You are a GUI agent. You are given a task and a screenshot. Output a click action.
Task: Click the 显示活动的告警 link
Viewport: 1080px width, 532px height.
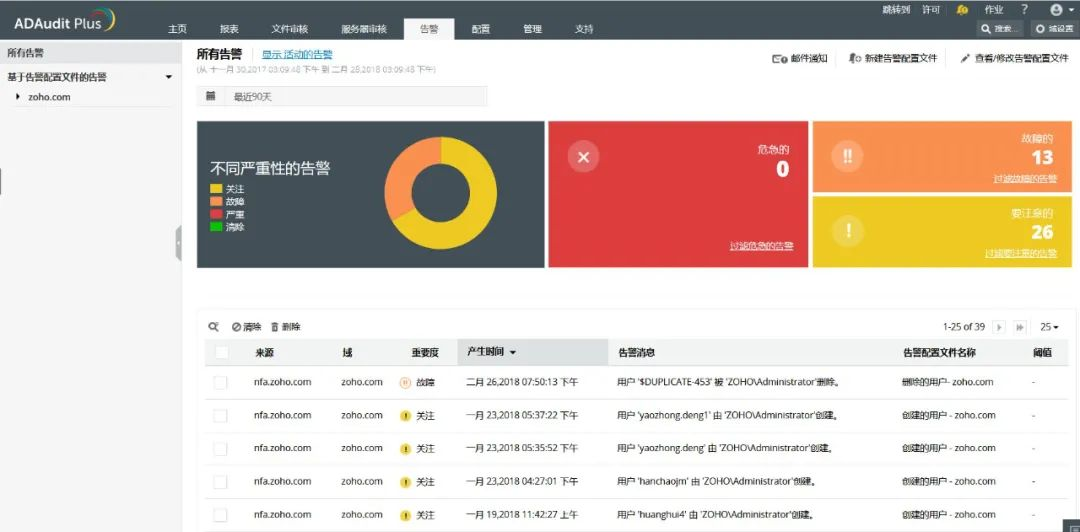tap(297, 54)
